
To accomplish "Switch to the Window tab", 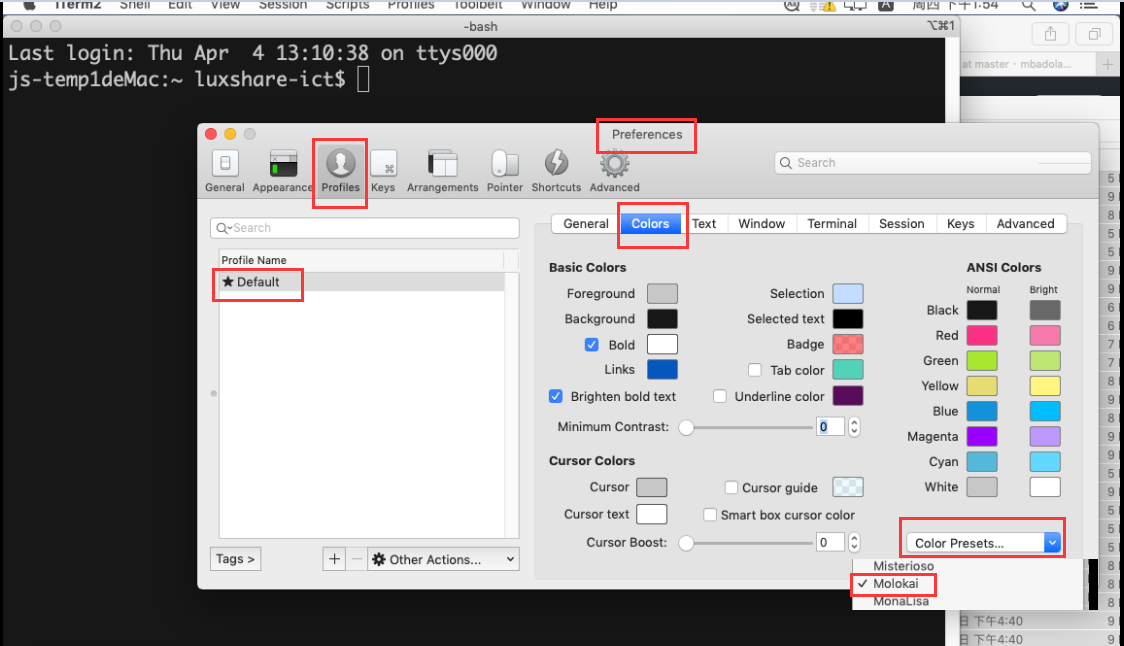I will point(761,224).
